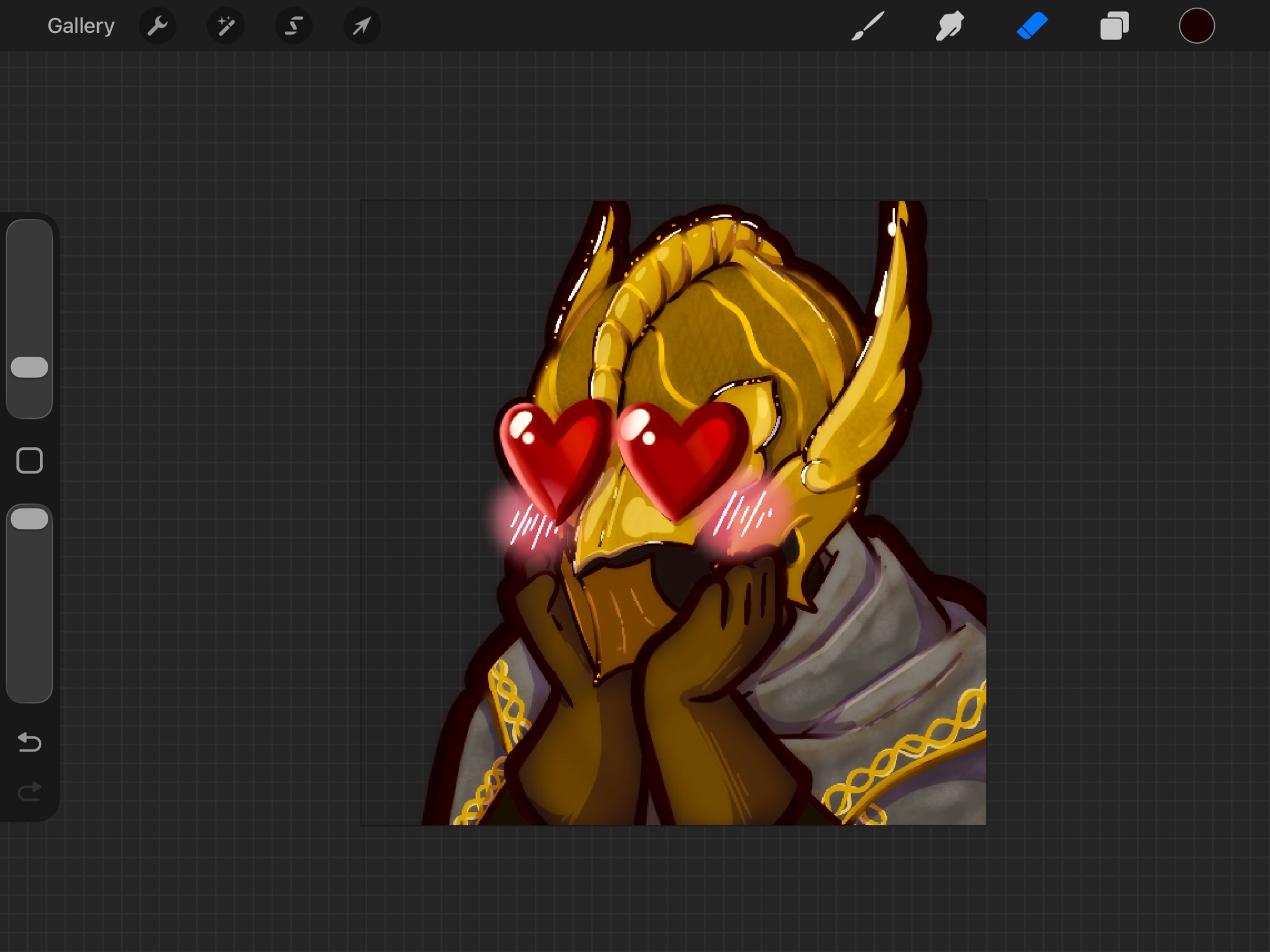Image resolution: width=1270 pixels, height=952 pixels.
Task: Open the dark red color picker
Action: click(1196, 26)
